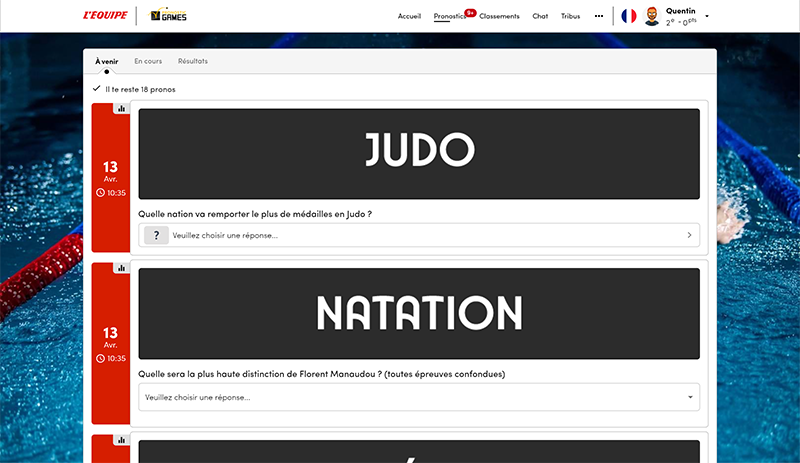Click the 9+ notification badge on Pronostics
800x463 pixels.
470,13
